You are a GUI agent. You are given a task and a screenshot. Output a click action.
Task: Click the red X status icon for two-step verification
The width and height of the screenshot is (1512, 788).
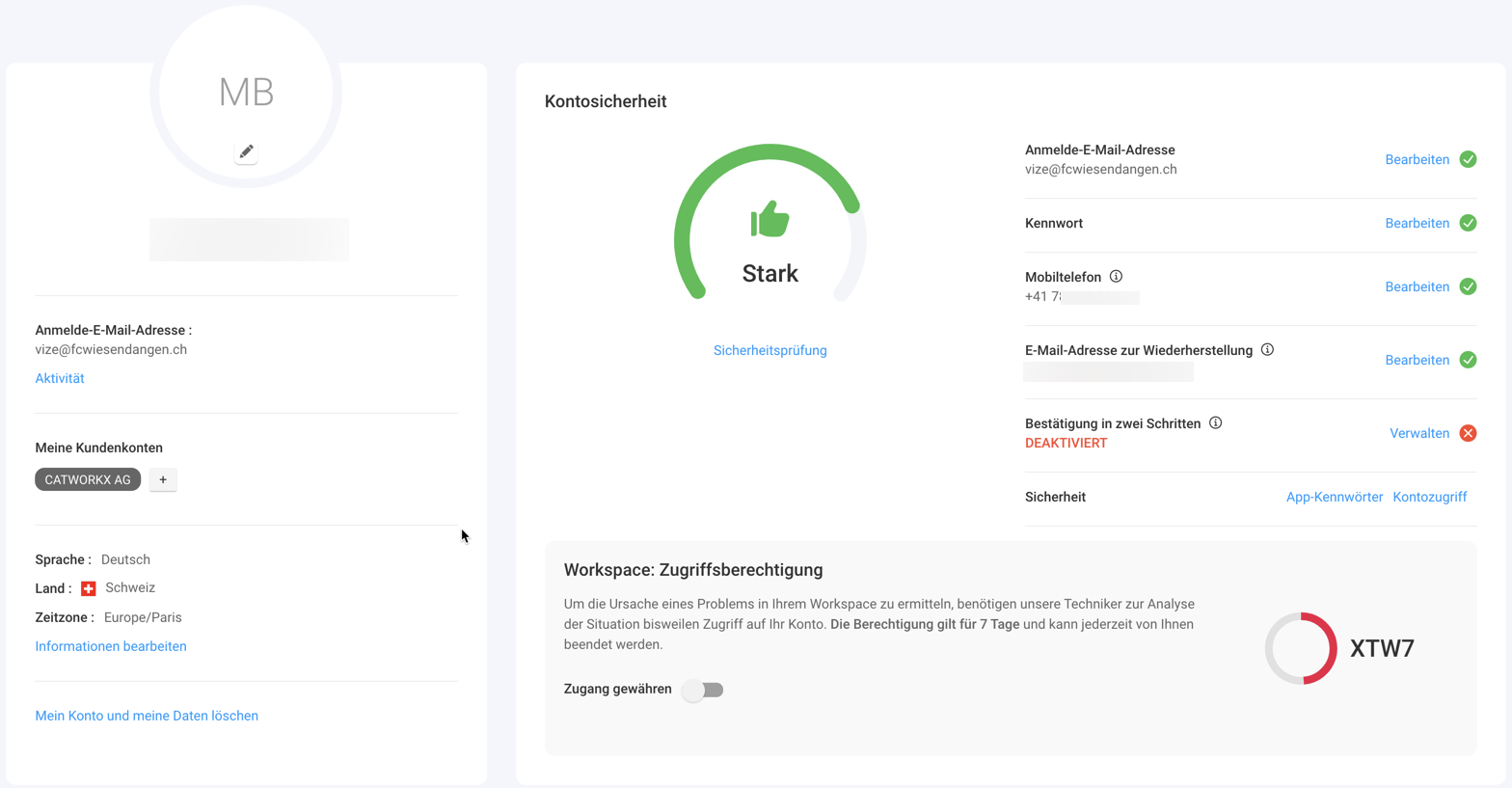[1468, 433]
